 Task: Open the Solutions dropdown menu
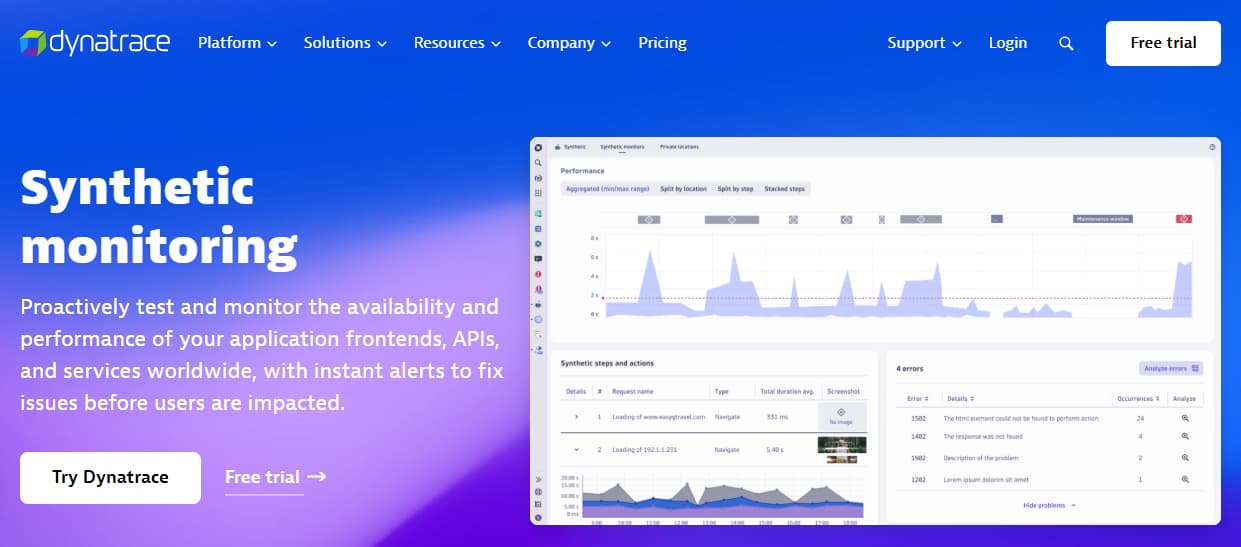point(344,43)
